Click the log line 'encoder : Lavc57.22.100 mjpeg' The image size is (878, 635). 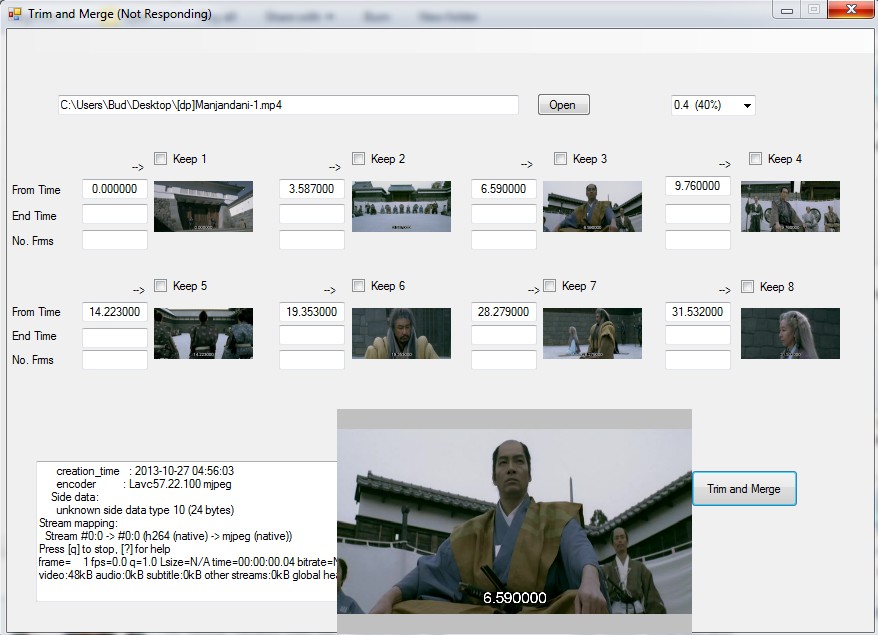[143, 484]
